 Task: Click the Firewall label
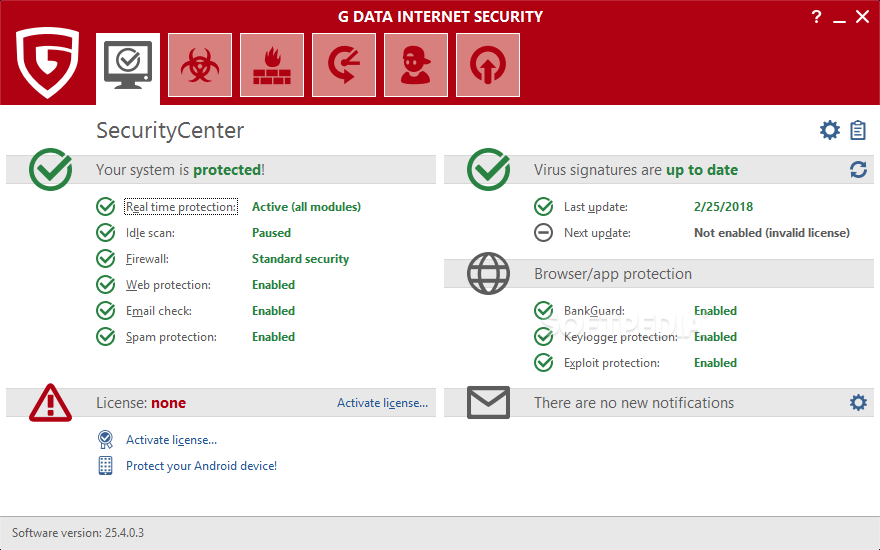pos(147,259)
